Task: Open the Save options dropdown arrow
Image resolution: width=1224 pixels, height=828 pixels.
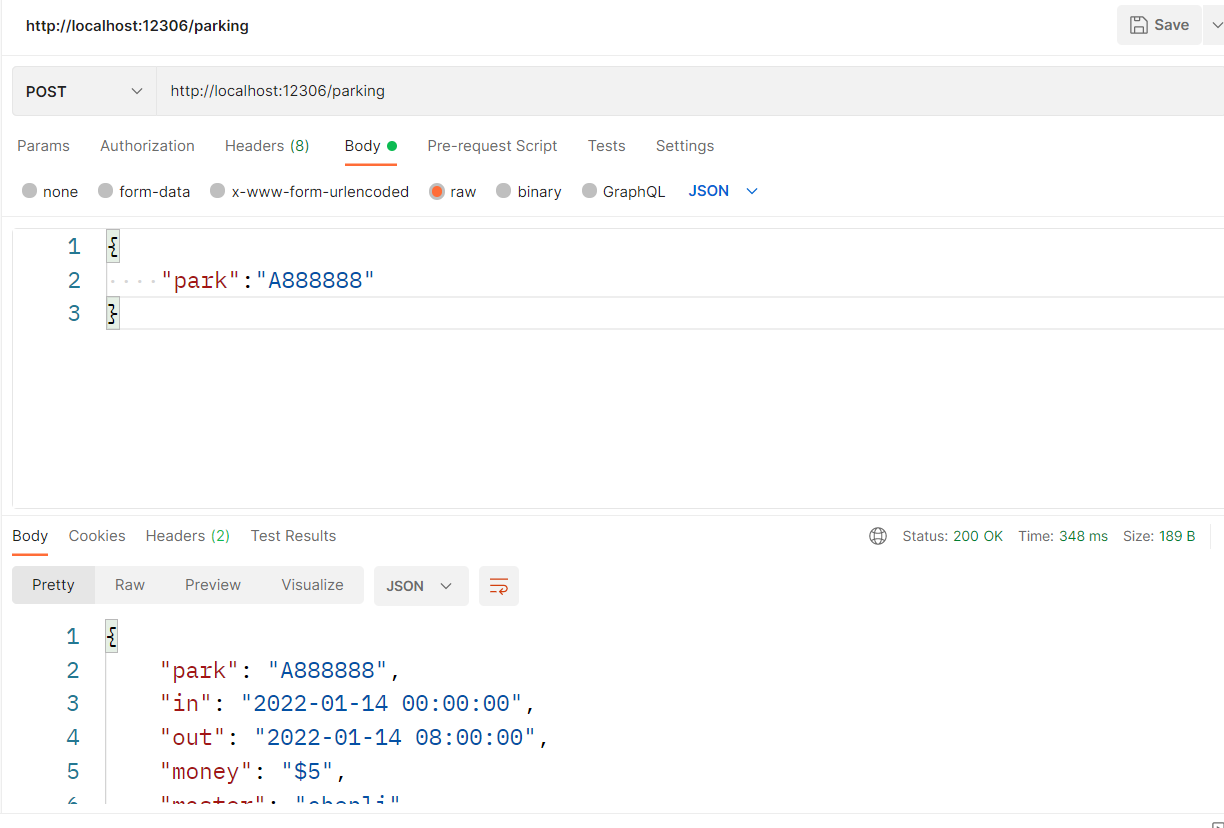Action: coord(1215,25)
